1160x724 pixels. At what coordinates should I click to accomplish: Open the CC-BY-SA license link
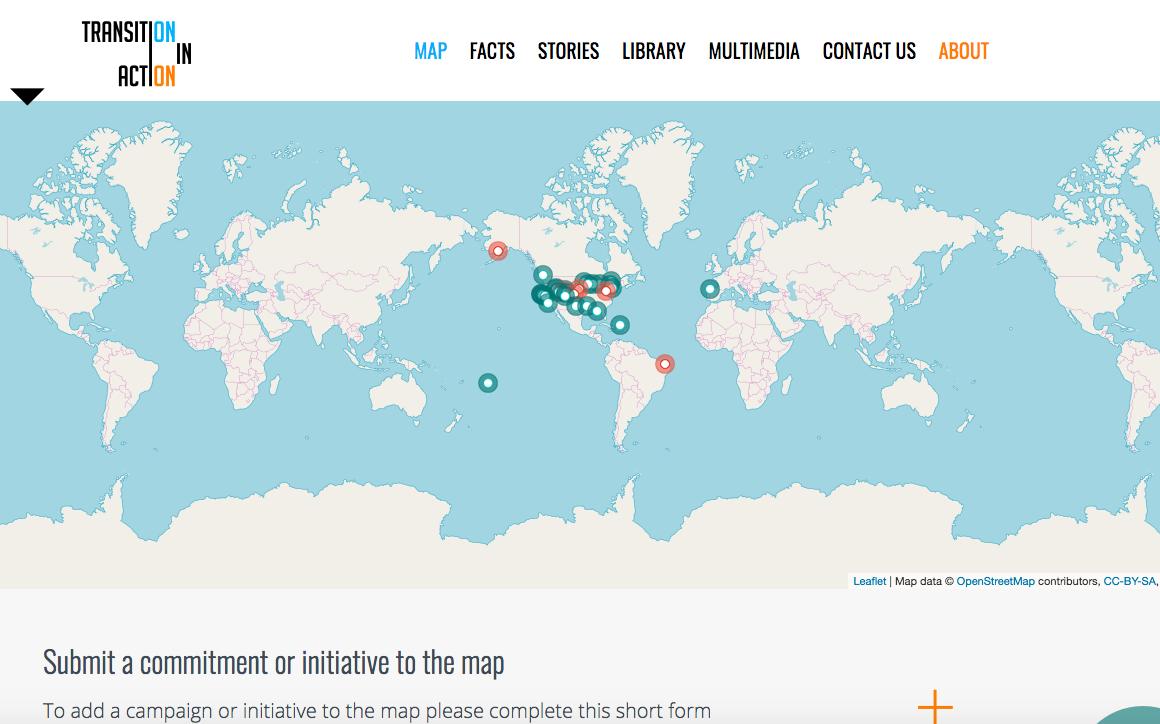pos(1129,581)
